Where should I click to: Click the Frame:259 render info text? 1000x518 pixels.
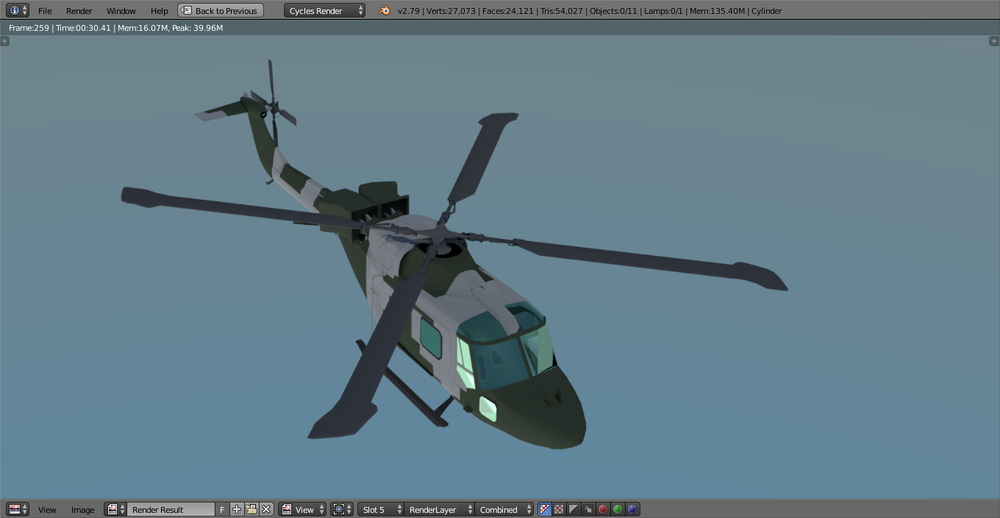(x=29, y=28)
